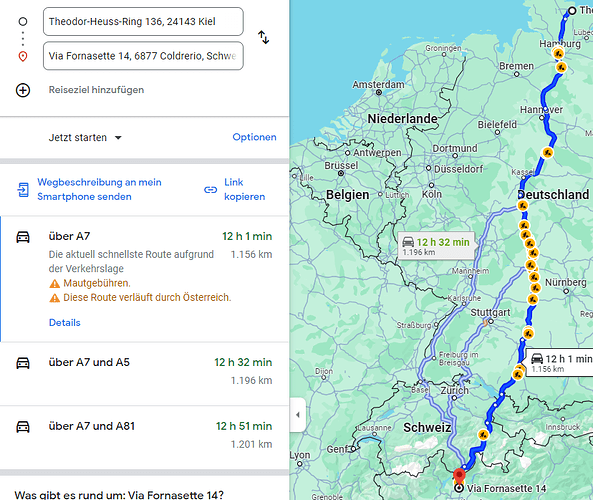
Task: Click the Mautgebühren warning text
Action: pyautogui.click(x=97, y=283)
